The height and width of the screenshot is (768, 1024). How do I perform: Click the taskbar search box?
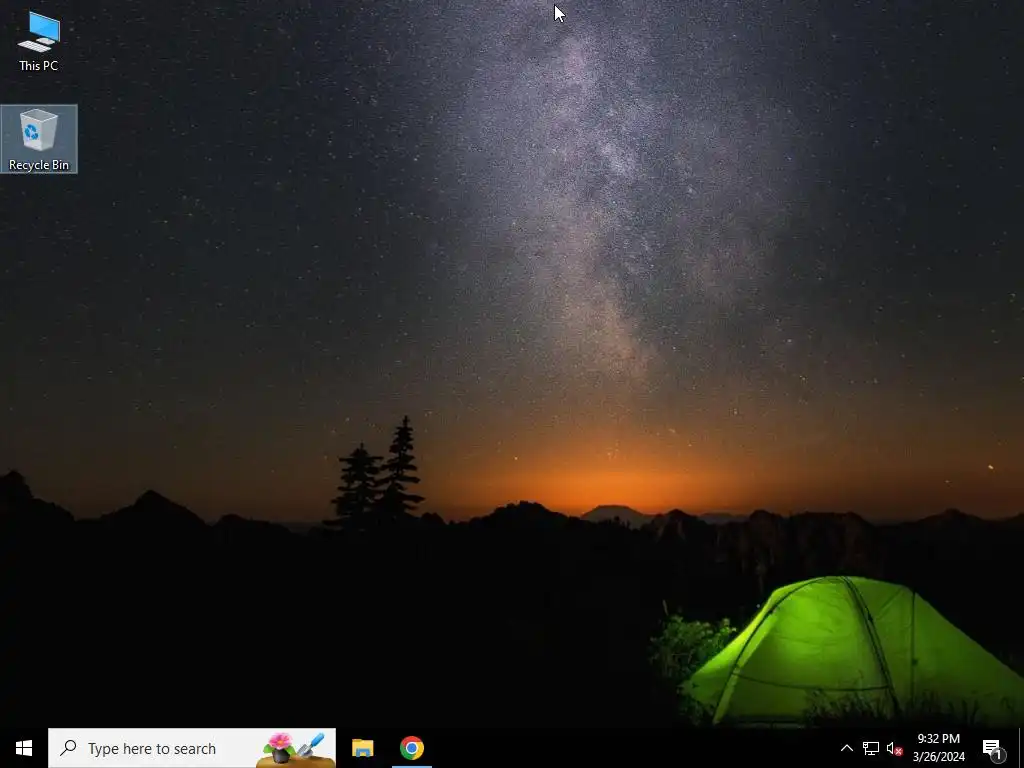tap(192, 748)
